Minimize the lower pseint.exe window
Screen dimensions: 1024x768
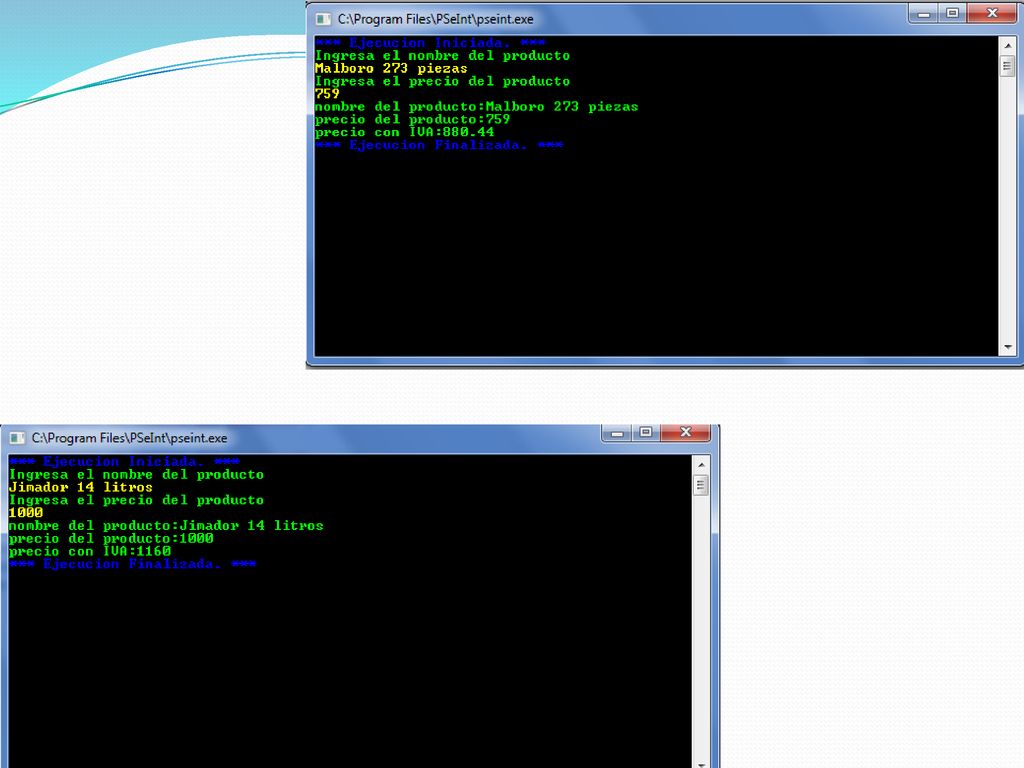coord(616,432)
